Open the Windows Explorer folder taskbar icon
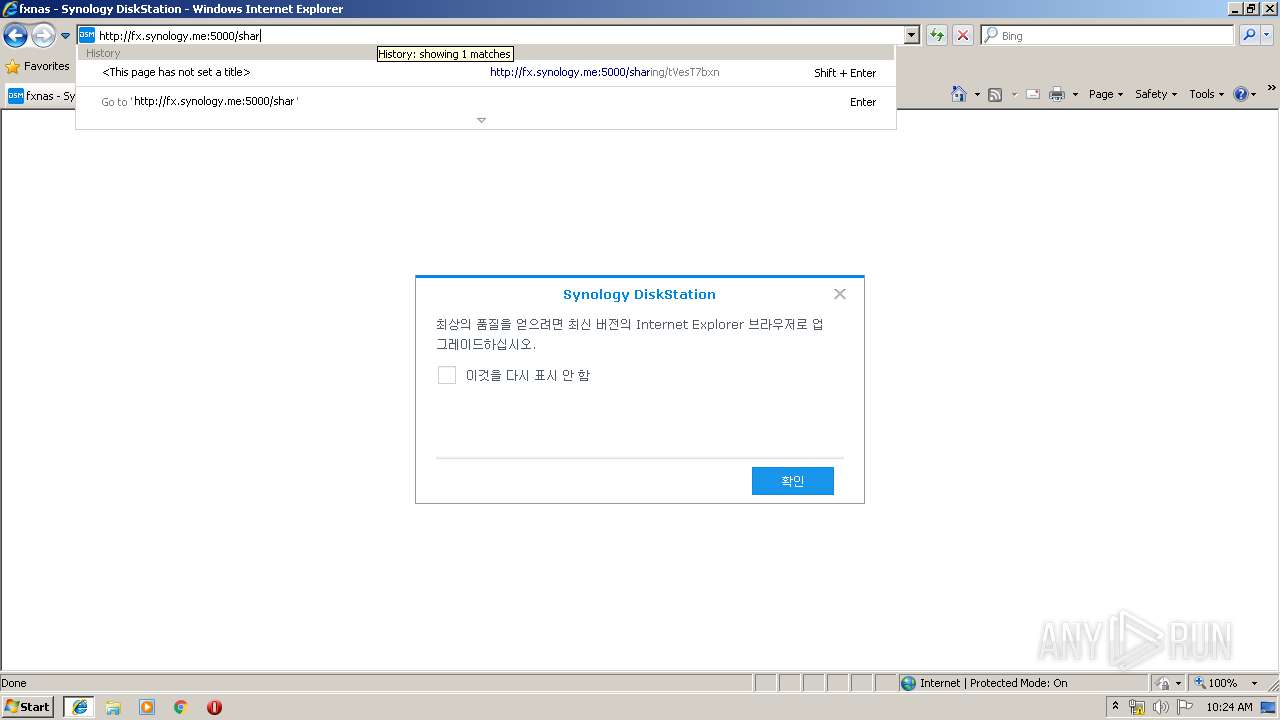 pos(113,707)
